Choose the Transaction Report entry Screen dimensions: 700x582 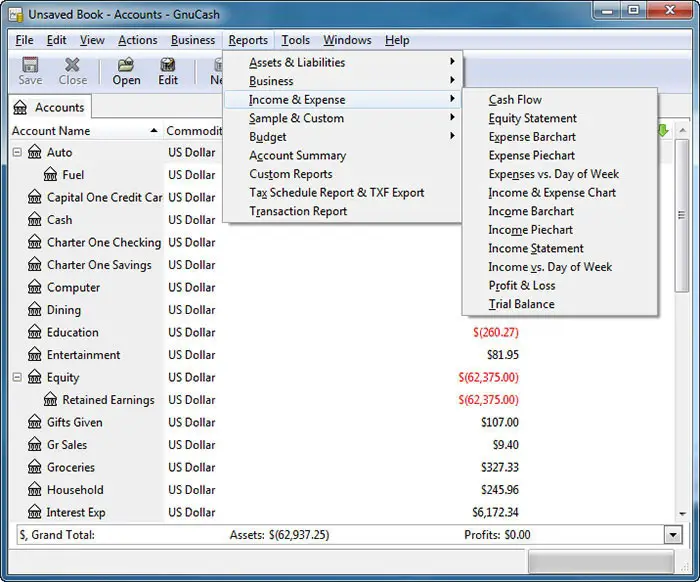tap(343, 211)
